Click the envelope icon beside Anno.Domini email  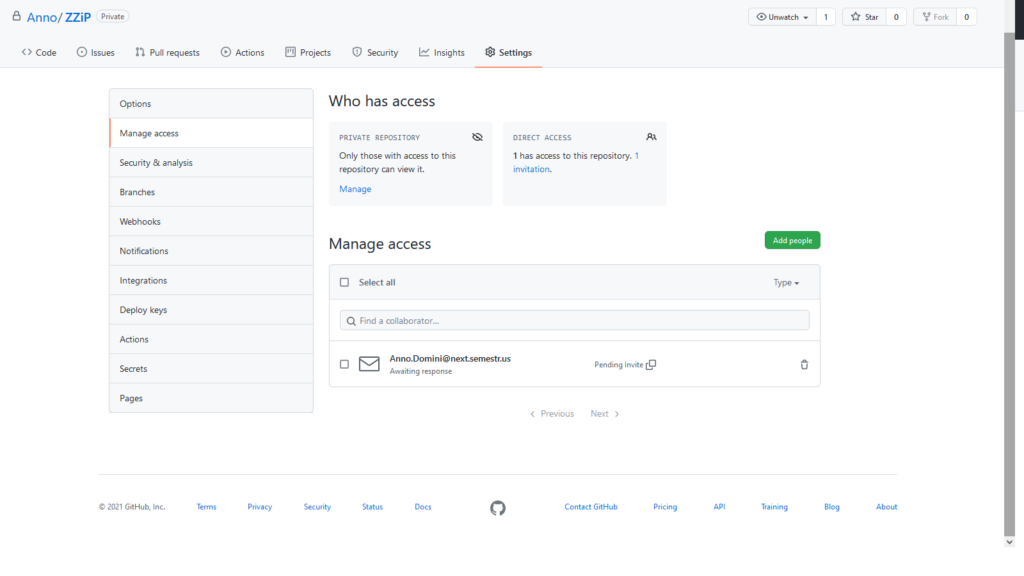pos(369,364)
